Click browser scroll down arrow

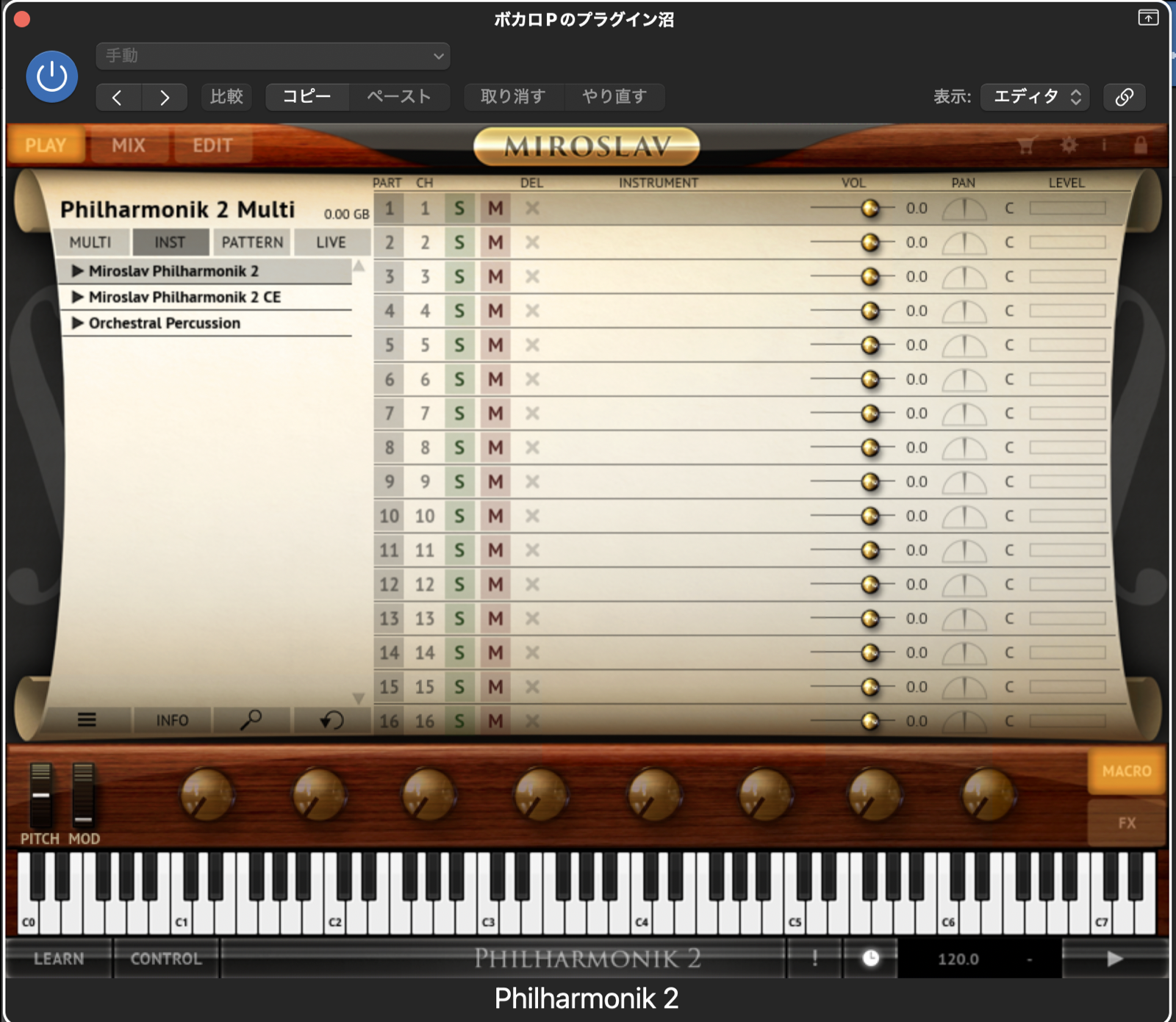pos(359,698)
